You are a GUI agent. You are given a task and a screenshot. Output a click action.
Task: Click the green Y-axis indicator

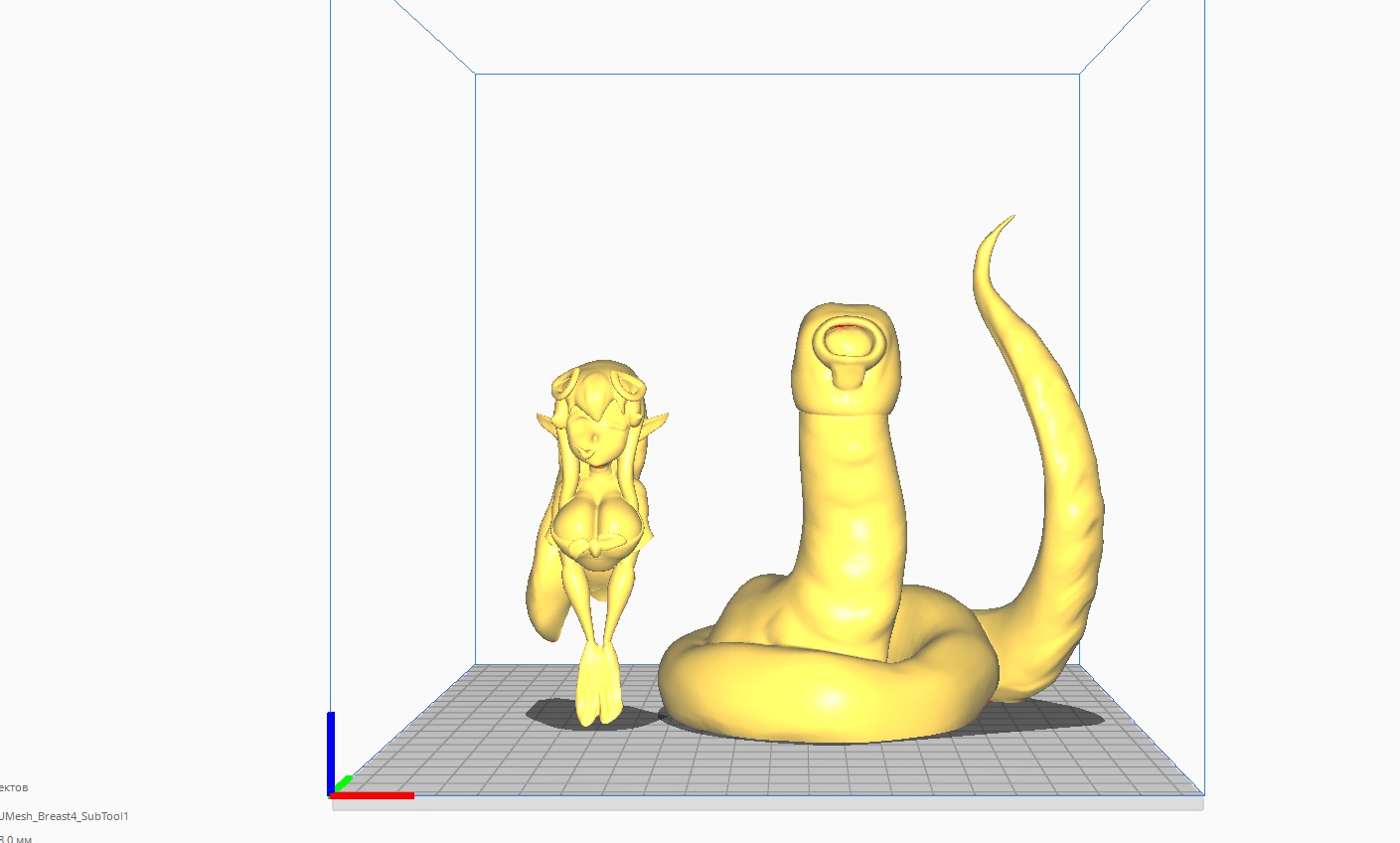[x=347, y=780]
